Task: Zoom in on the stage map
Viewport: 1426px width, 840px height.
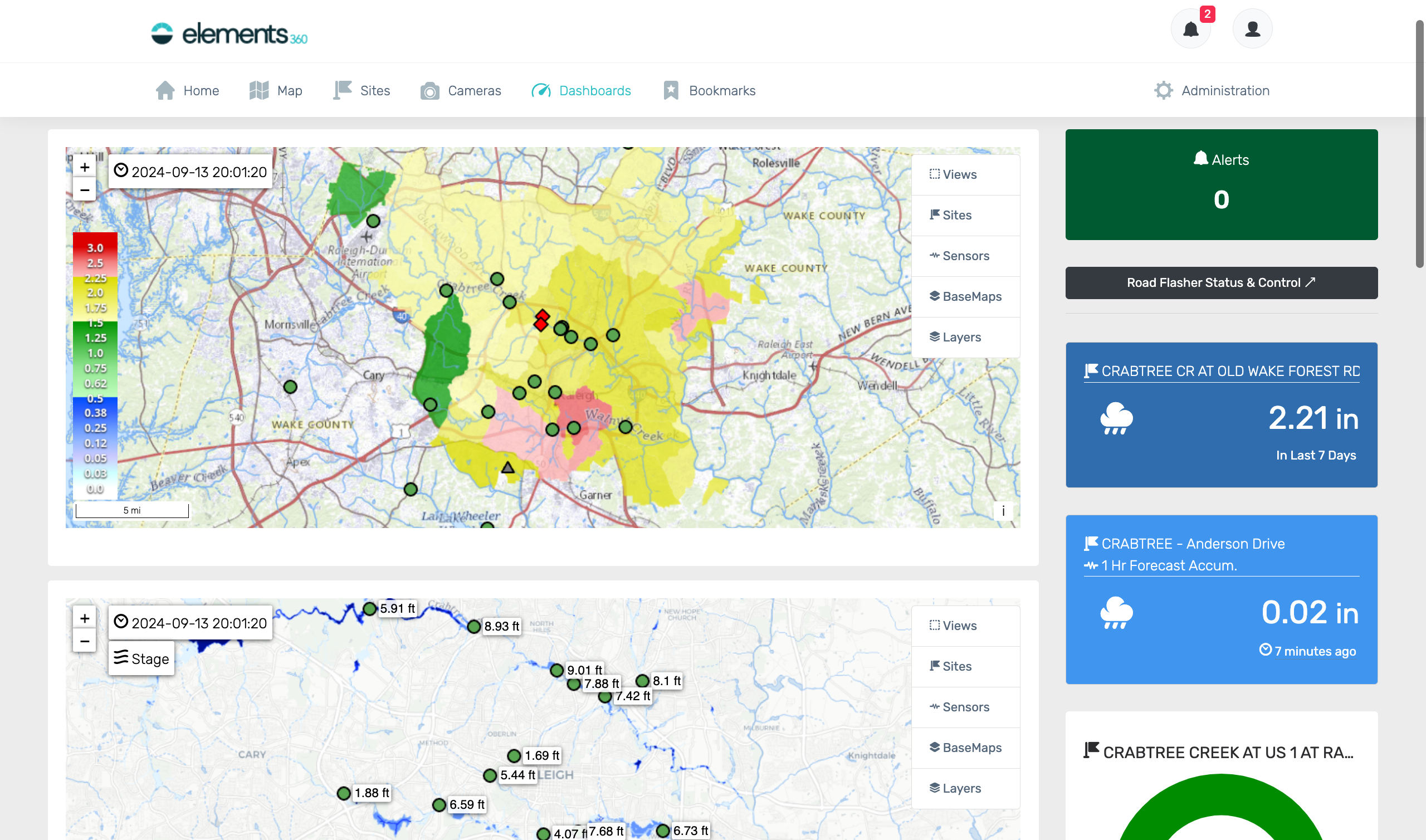Action: (x=84, y=618)
